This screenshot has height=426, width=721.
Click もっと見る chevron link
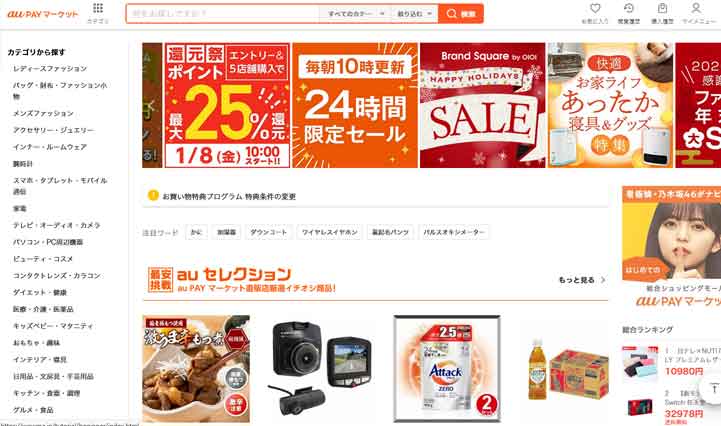[582, 280]
